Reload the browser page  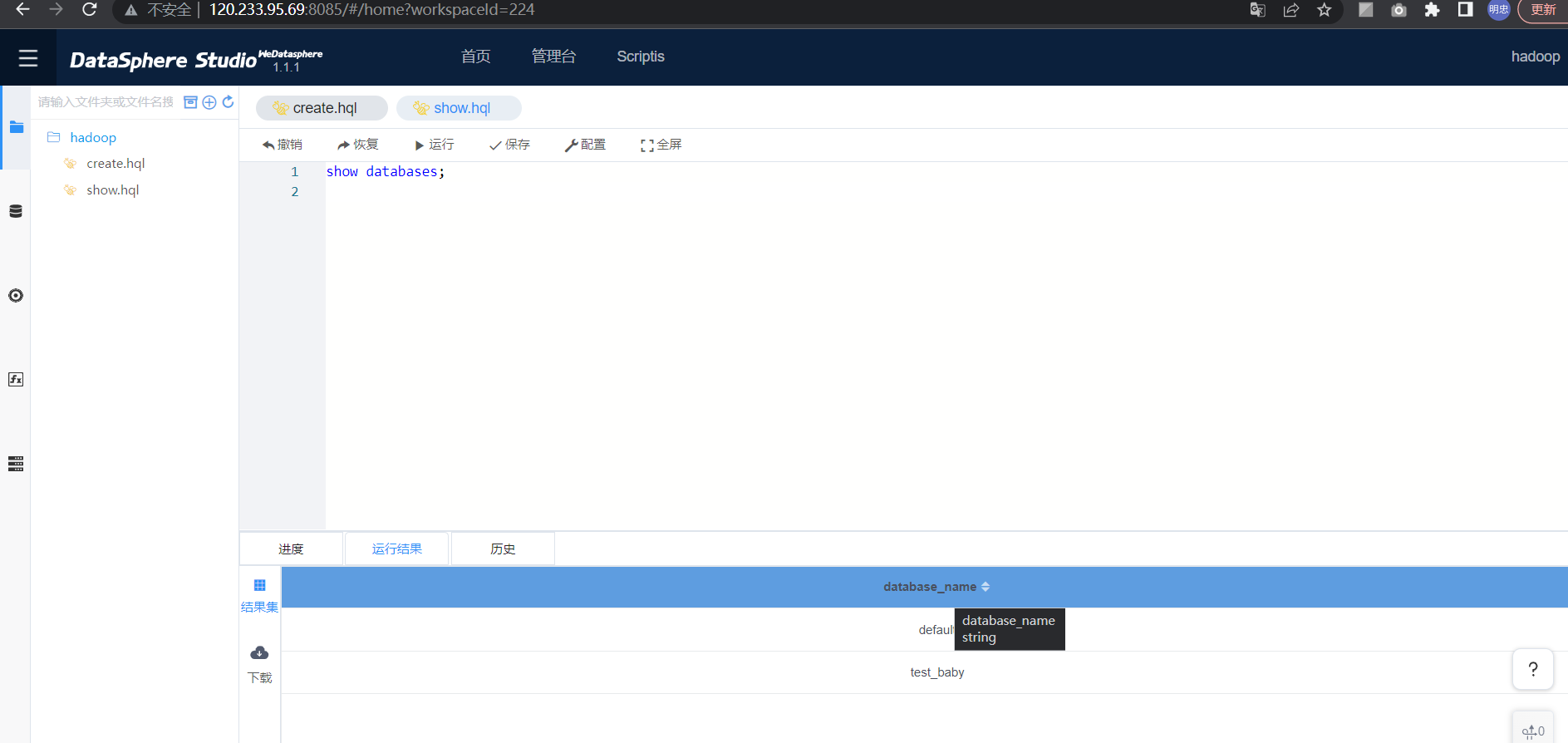(90, 10)
